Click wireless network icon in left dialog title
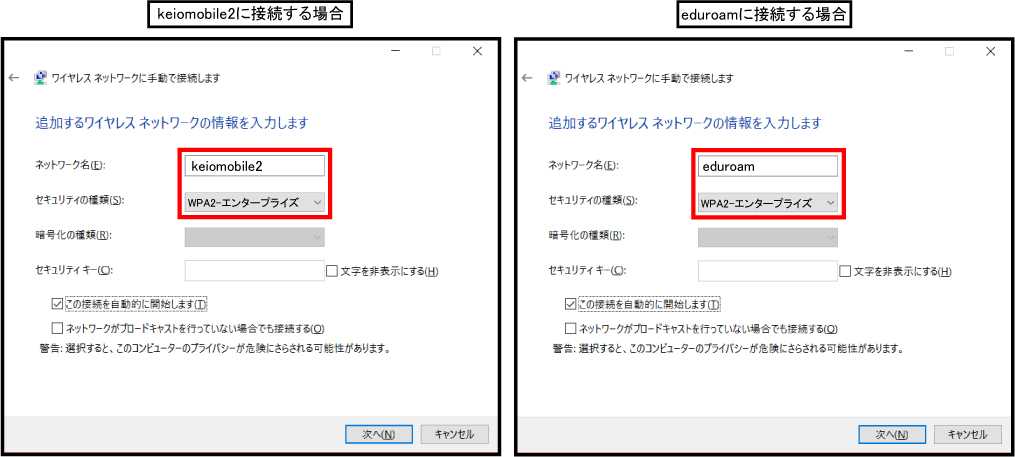The width and height of the screenshot is (1015, 457). pos(41,77)
